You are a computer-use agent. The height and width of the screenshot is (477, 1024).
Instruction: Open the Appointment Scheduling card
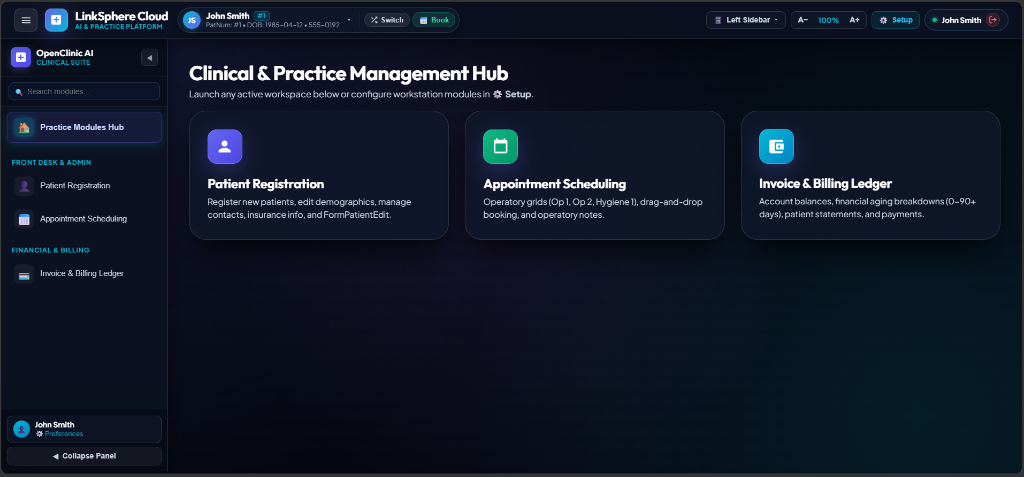[594, 175]
